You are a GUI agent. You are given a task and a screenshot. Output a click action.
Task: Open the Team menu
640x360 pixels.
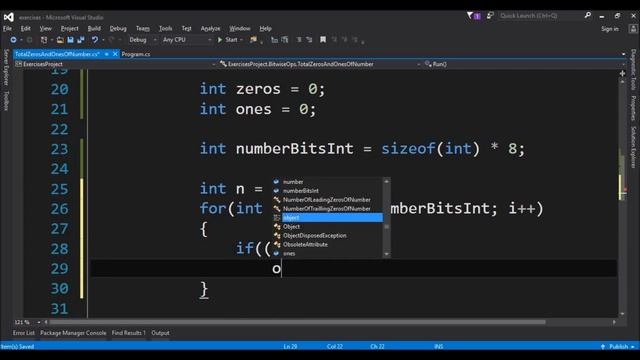142,29
